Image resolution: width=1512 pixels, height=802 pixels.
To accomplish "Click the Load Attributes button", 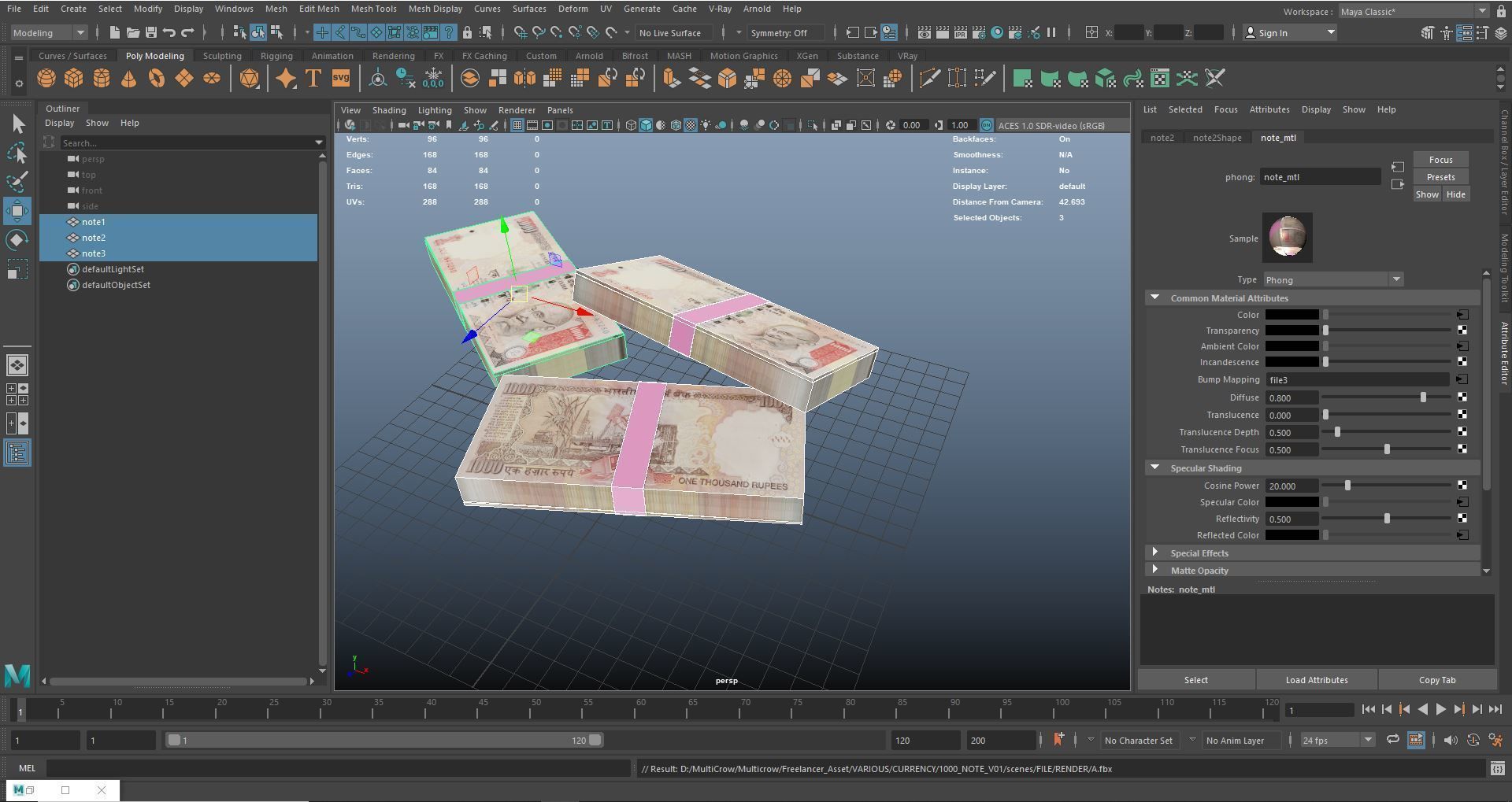I will click(x=1317, y=680).
